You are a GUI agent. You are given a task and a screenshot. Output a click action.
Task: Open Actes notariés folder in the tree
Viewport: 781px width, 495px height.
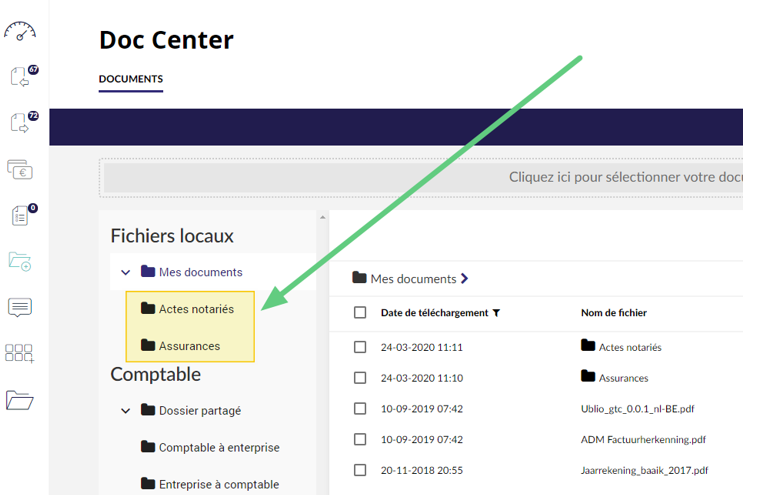[x=196, y=309]
